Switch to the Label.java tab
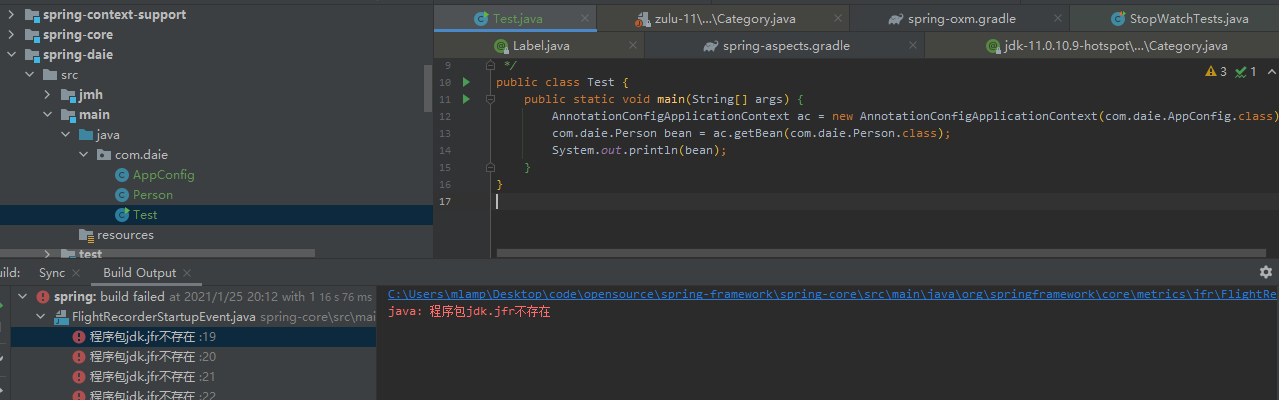 (x=539, y=46)
